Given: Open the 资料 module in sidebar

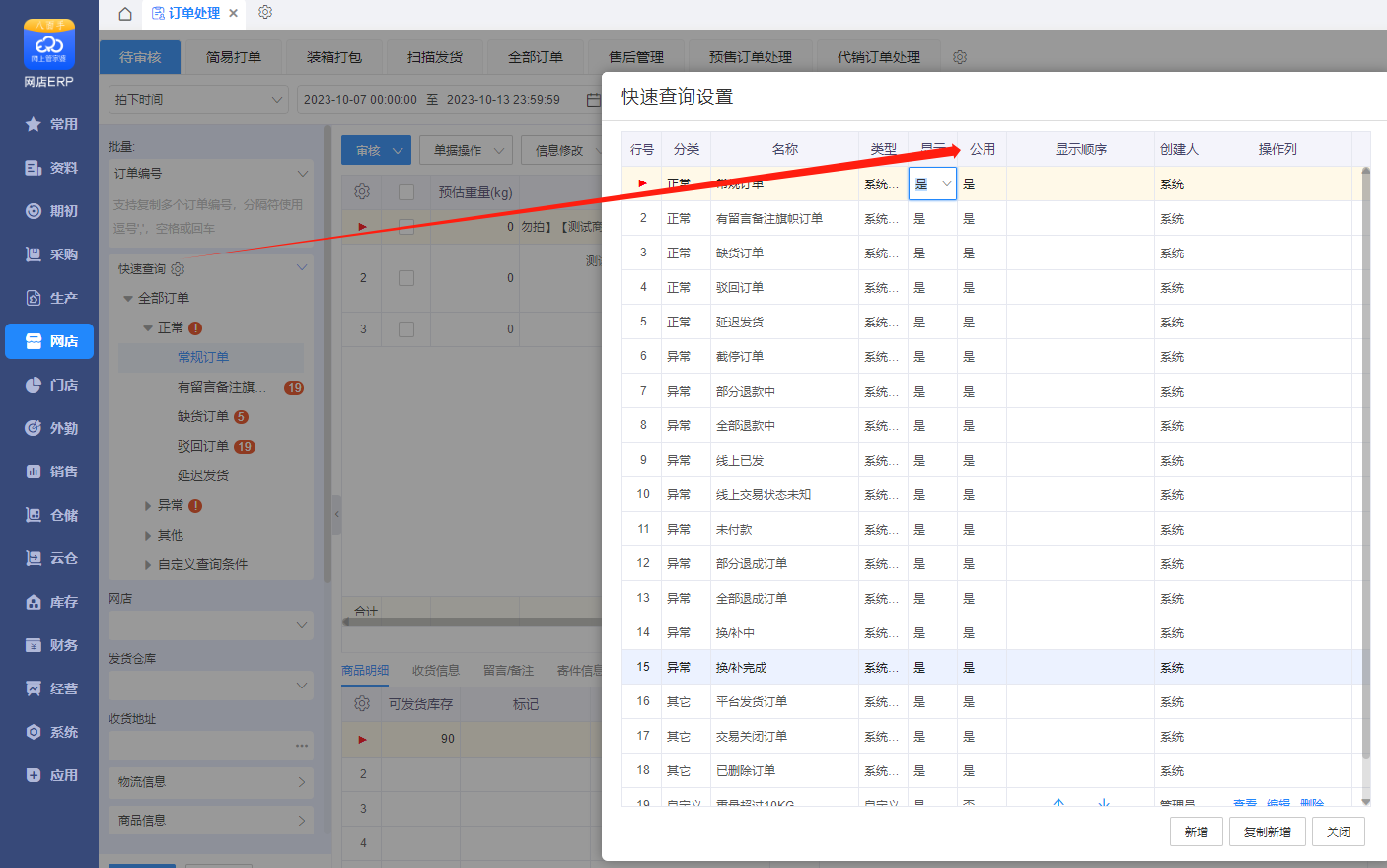Looking at the screenshot, I should tap(49, 168).
